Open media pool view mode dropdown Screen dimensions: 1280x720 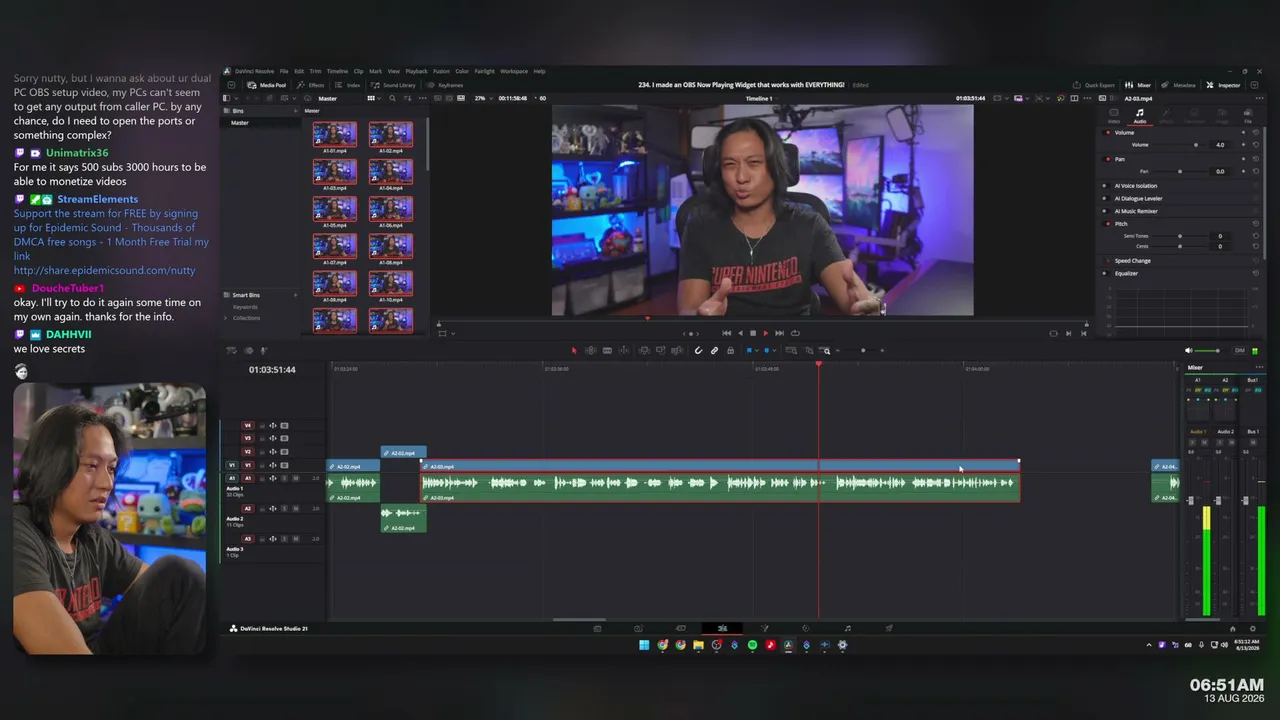(372, 98)
